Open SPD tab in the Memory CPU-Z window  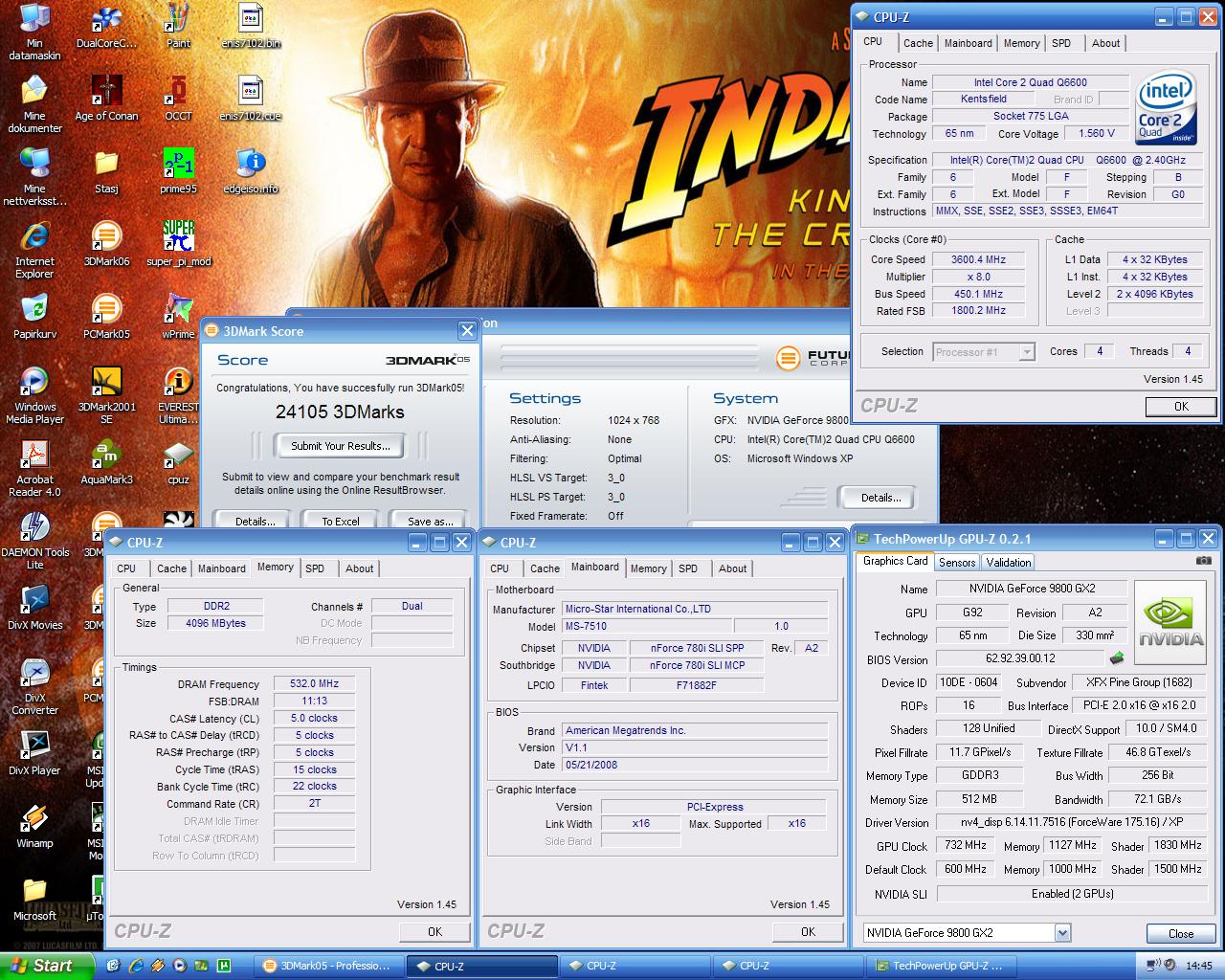pyautogui.click(x=315, y=568)
